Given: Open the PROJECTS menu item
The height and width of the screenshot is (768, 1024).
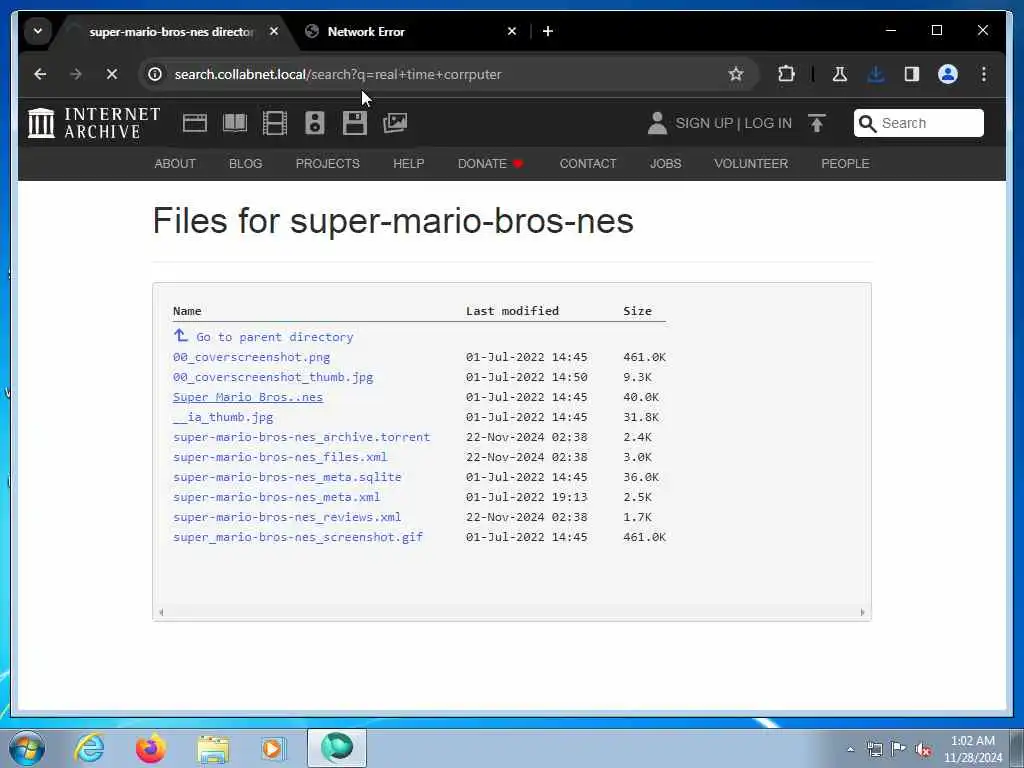Looking at the screenshot, I should pyautogui.click(x=328, y=164).
